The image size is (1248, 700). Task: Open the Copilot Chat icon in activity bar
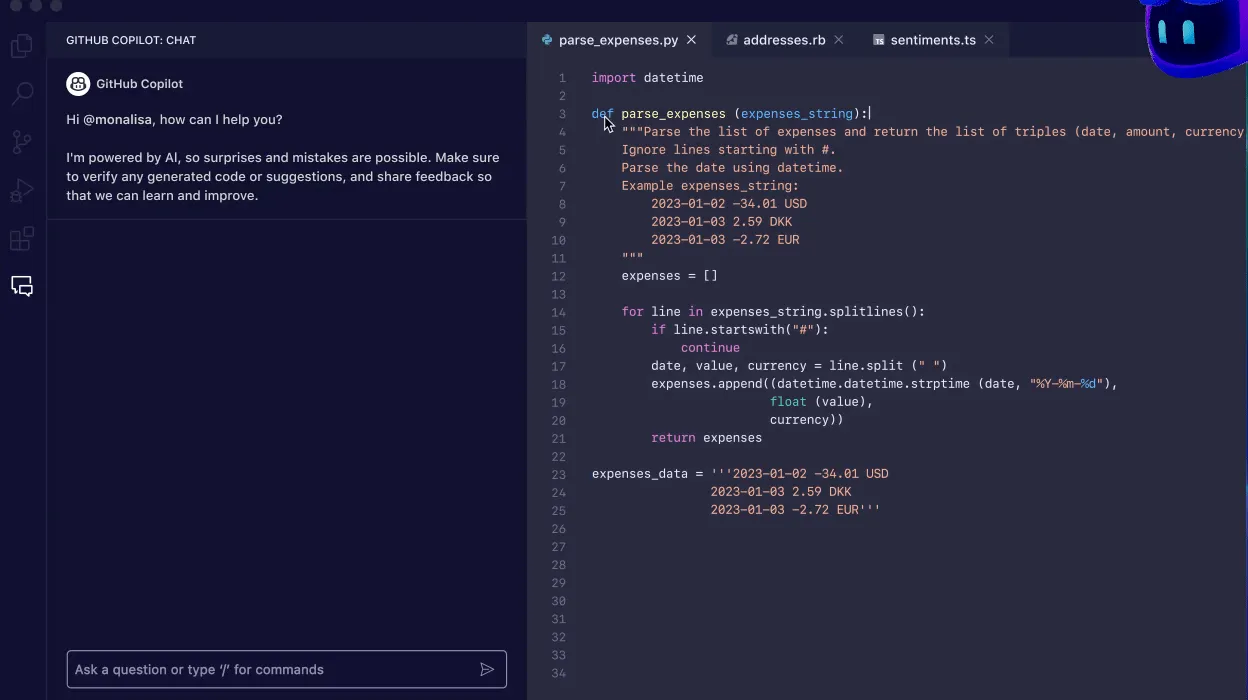(22, 287)
